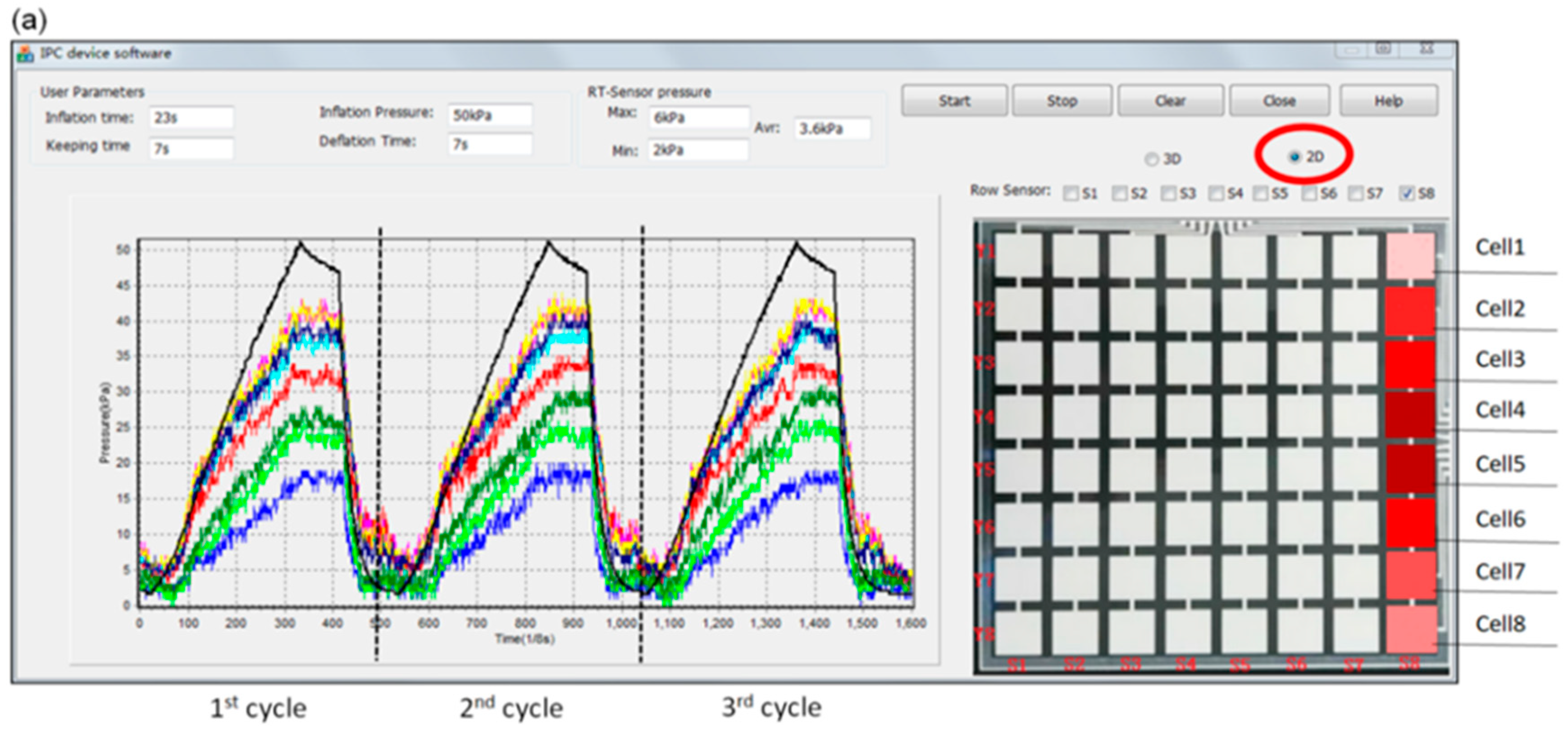Select the 2D radio button

tap(1294, 157)
